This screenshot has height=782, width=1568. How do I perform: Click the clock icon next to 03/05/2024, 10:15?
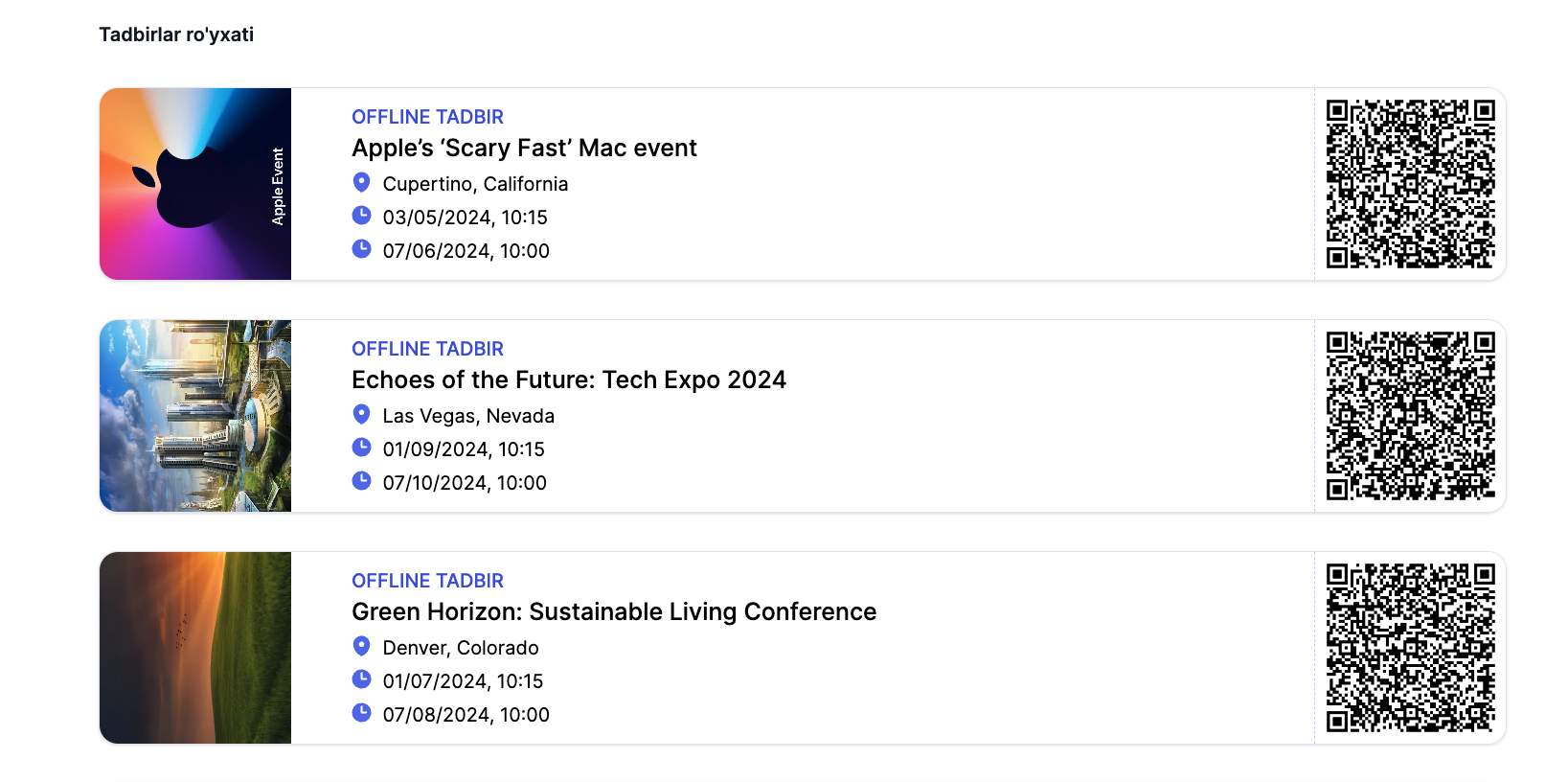coord(361,216)
